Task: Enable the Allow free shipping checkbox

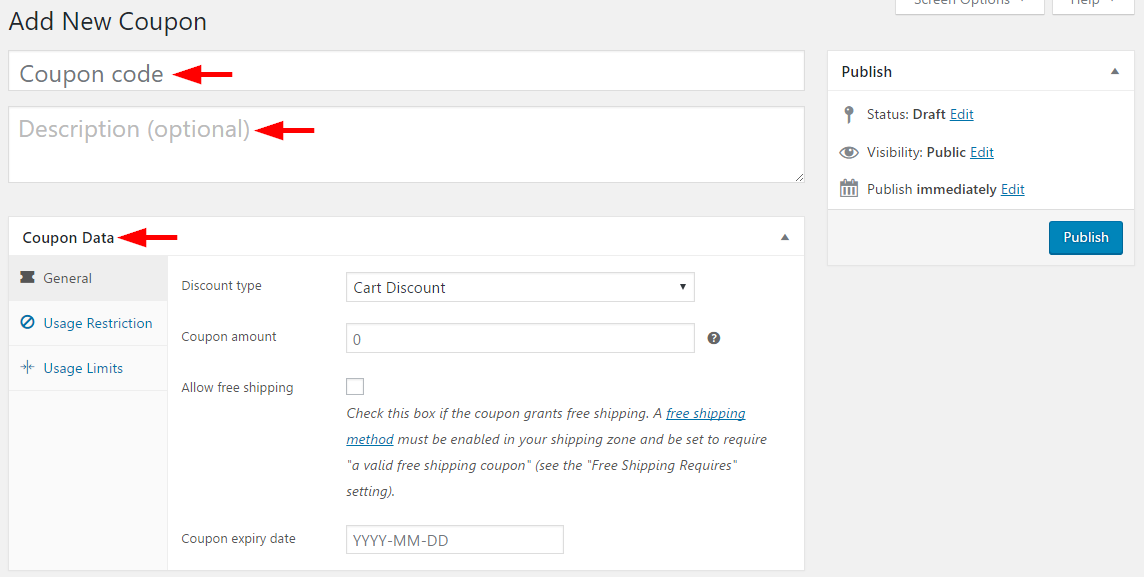Action: click(x=355, y=387)
